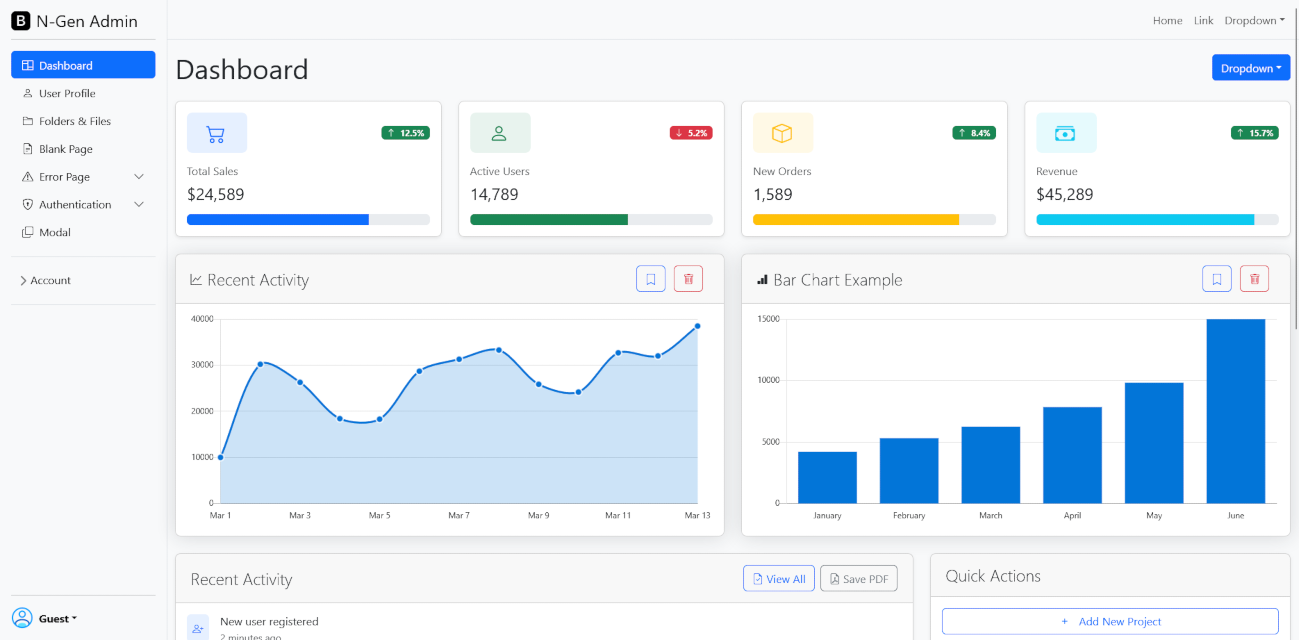Click the 14,789 Active Users value
The height and width of the screenshot is (640, 1299).
click(x=494, y=194)
